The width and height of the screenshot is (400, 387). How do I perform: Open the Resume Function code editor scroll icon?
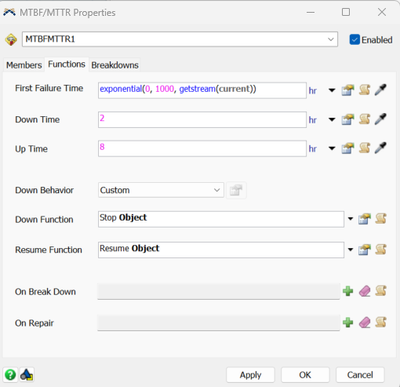click(381, 249)
